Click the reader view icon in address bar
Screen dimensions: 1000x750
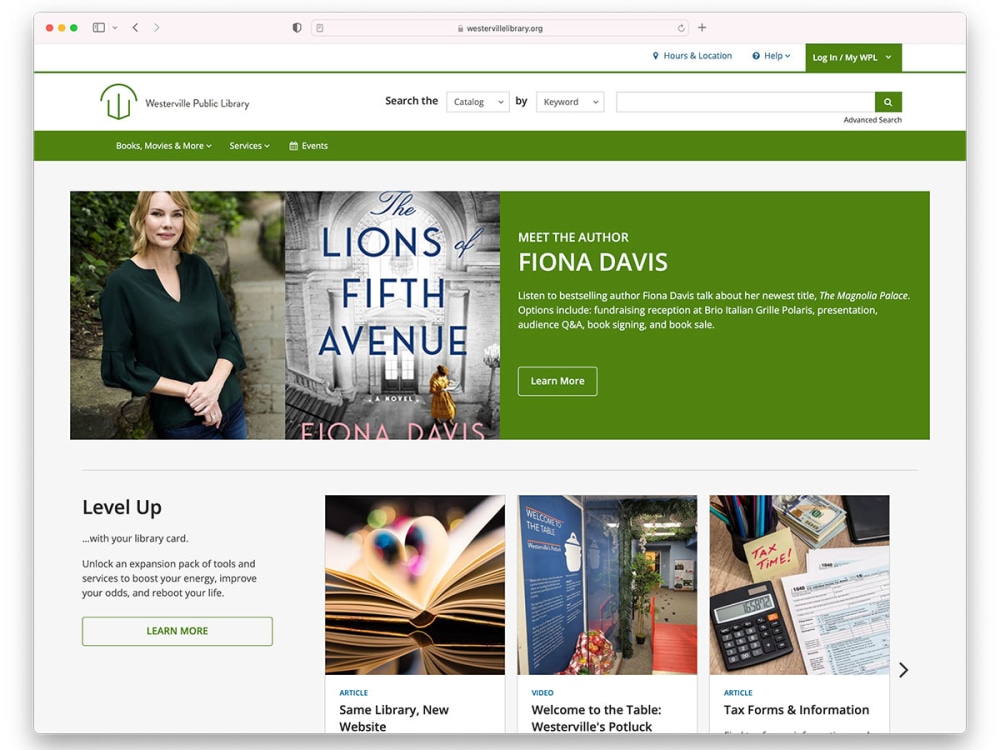pos(320,28)
